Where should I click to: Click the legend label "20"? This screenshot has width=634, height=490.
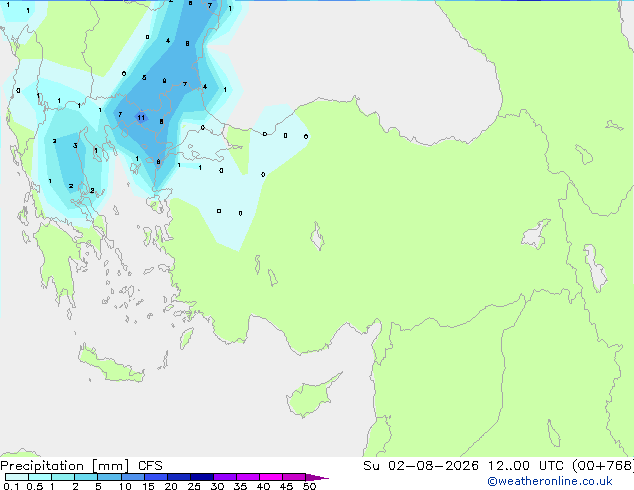click(x=171, y=486)
